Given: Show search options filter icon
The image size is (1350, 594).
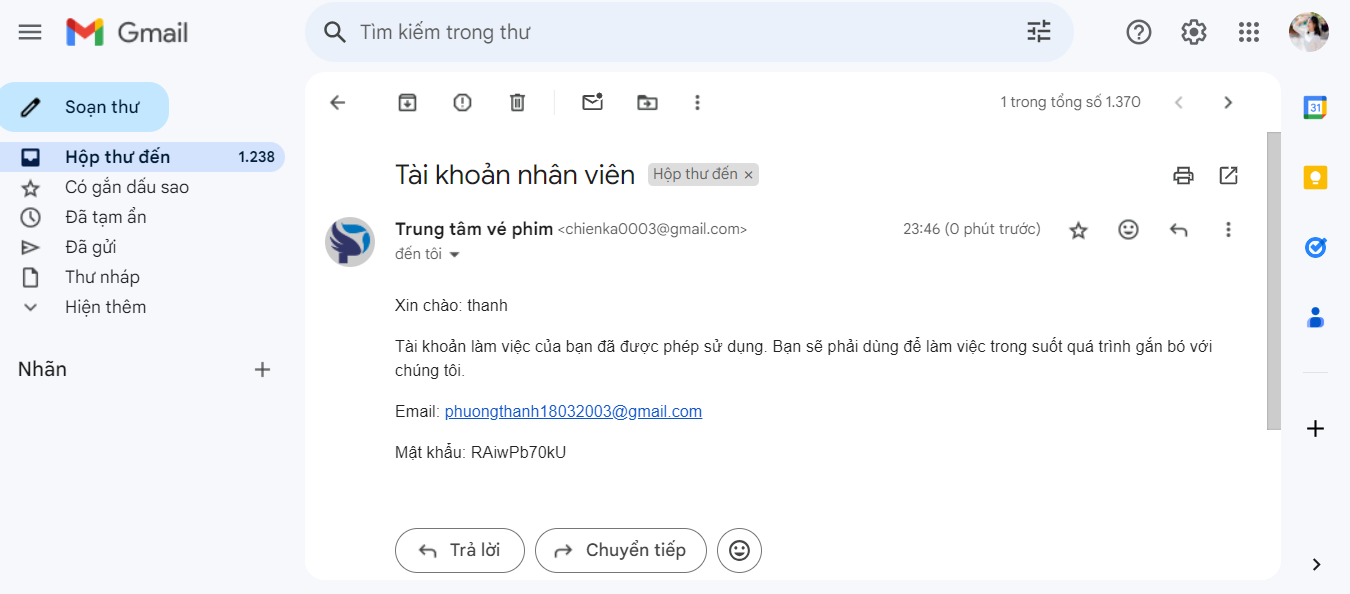Looking at the screenshot, I should (x=1039, y=32).
